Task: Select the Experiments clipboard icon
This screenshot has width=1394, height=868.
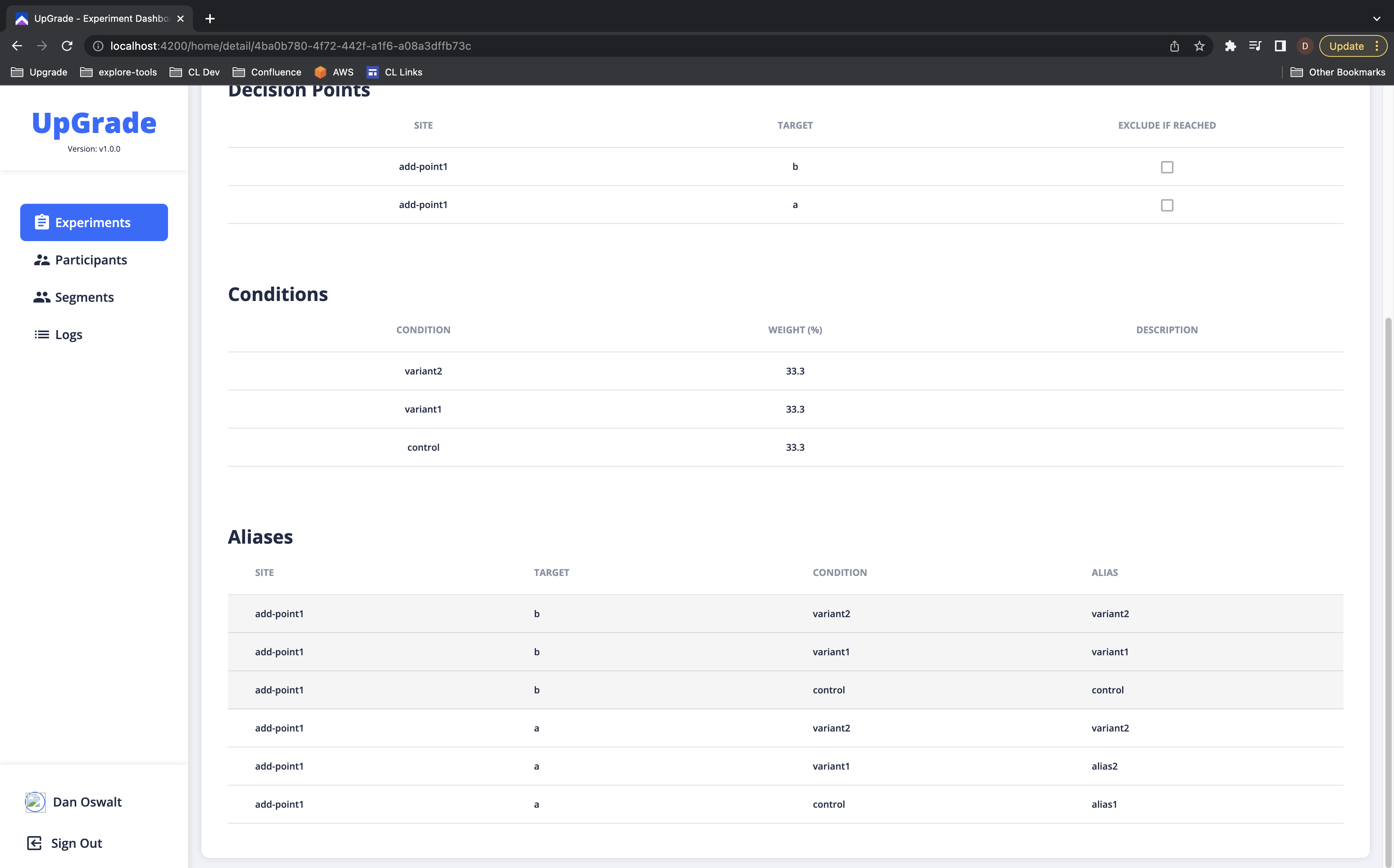Action: (42, 222)
